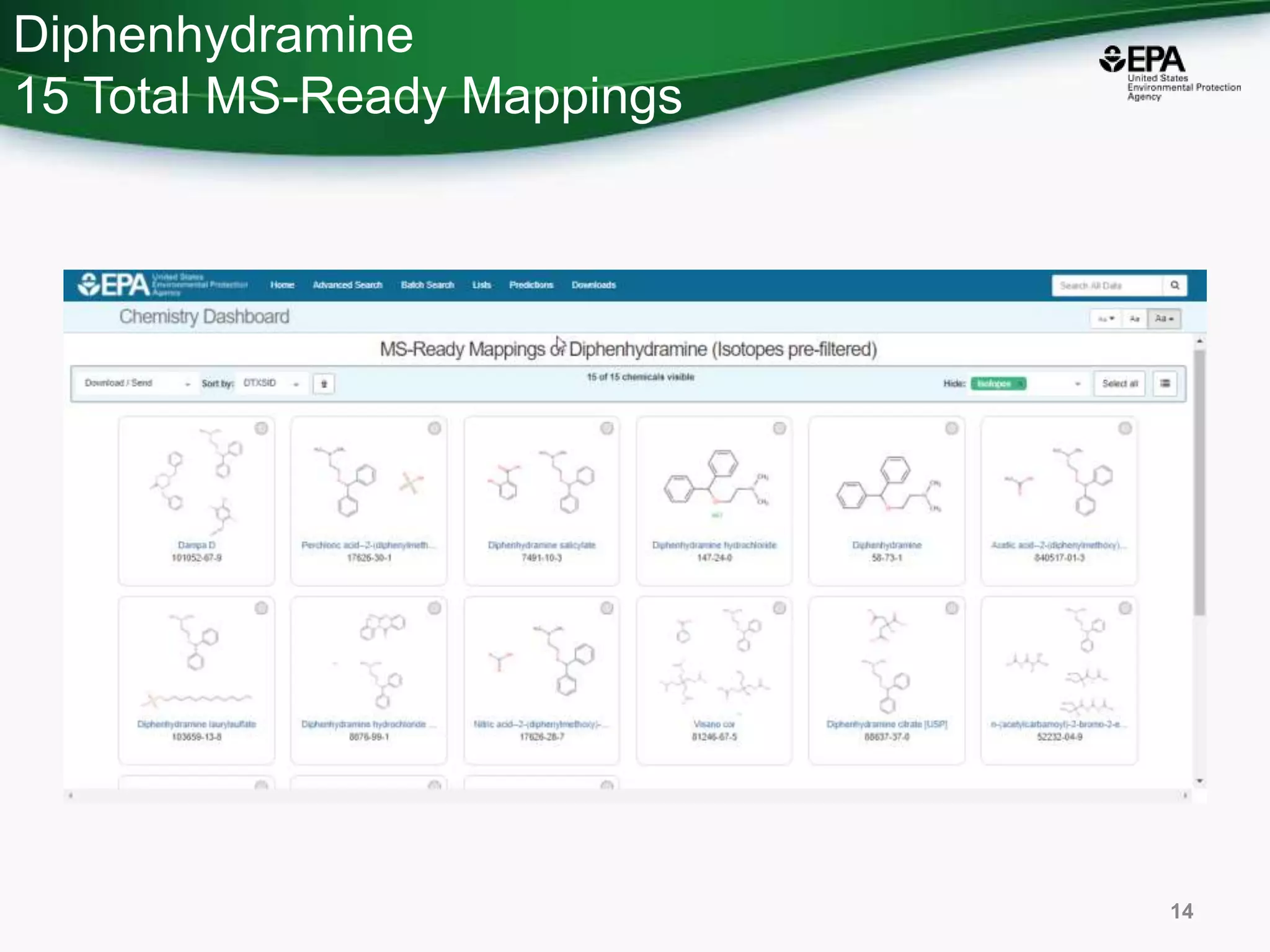Click the '15 of 15 chemicals visible' text

pyautogui.click(x=641, y=377)
